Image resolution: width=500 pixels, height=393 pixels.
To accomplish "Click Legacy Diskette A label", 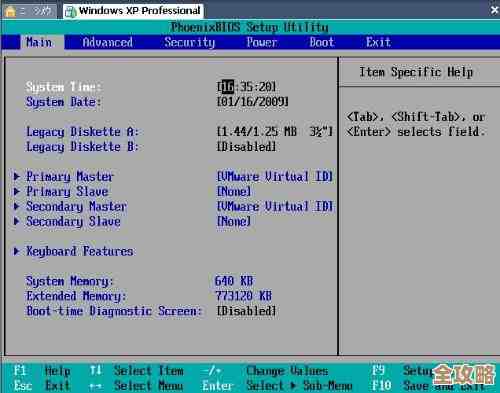I will [x=82, y=132].
